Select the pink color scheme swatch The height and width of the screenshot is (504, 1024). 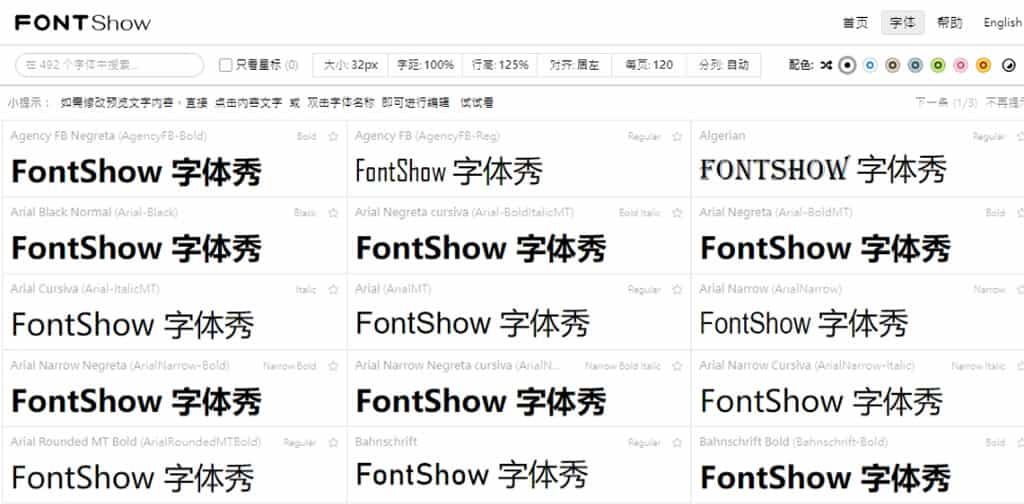[960, 65]
